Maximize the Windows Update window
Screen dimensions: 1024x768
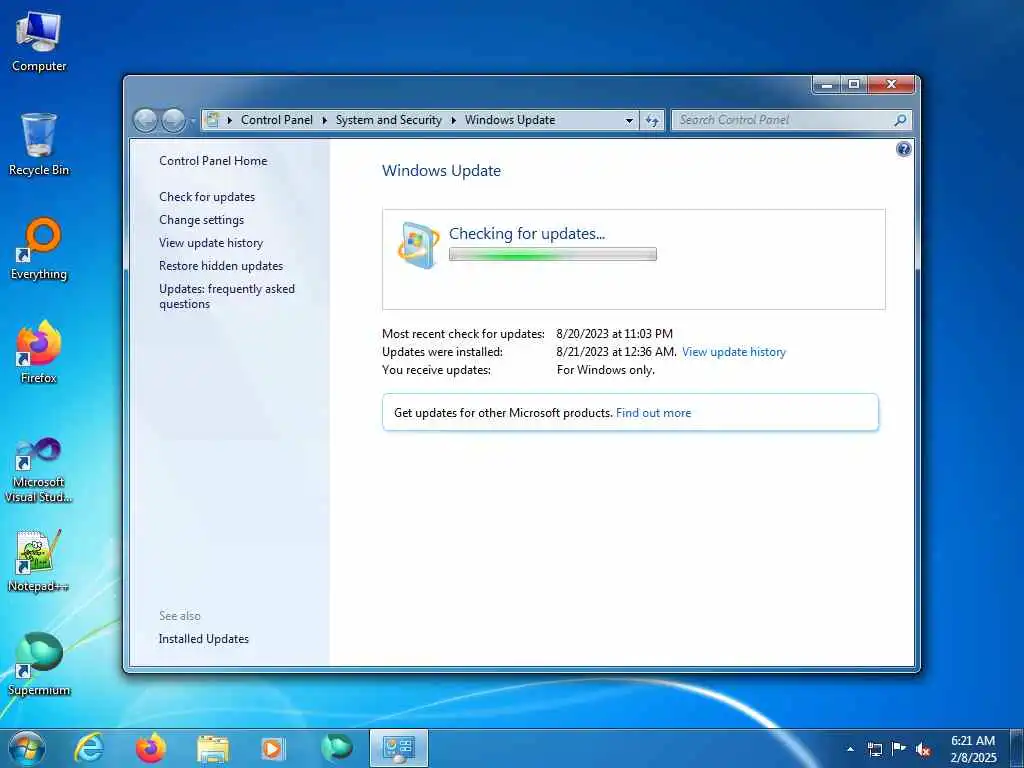(x=854, y=84)
